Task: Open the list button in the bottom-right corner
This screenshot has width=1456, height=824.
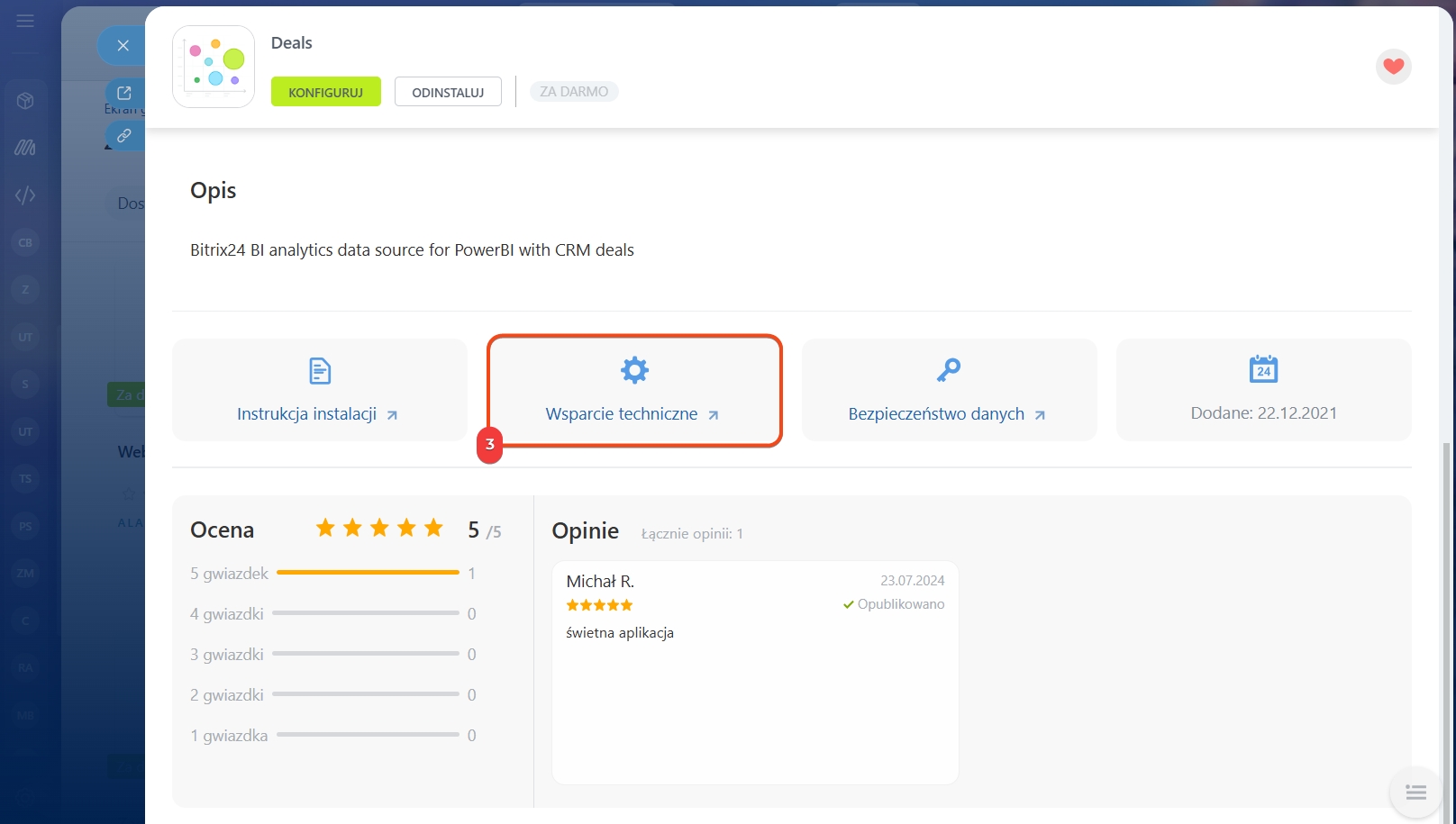Action: coord(1415,792)
